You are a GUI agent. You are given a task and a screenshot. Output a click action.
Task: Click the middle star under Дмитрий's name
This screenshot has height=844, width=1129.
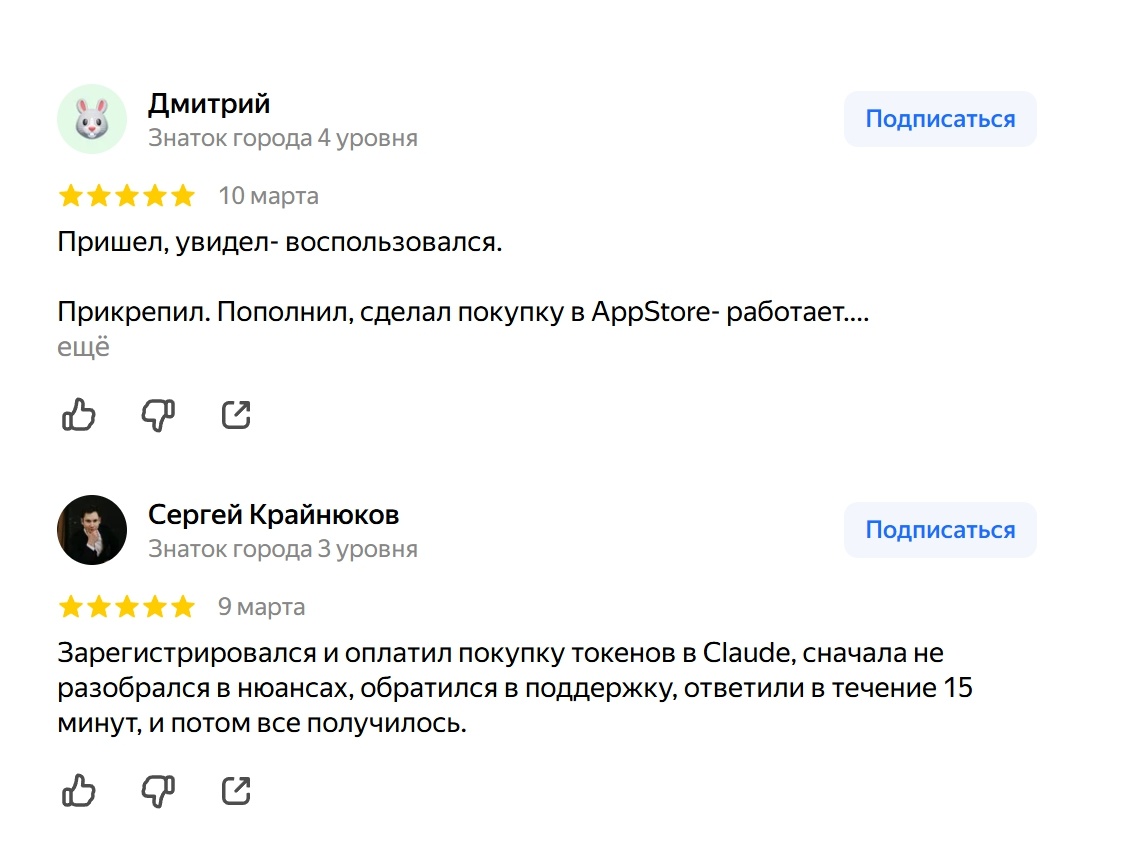(x=128, y=195)
